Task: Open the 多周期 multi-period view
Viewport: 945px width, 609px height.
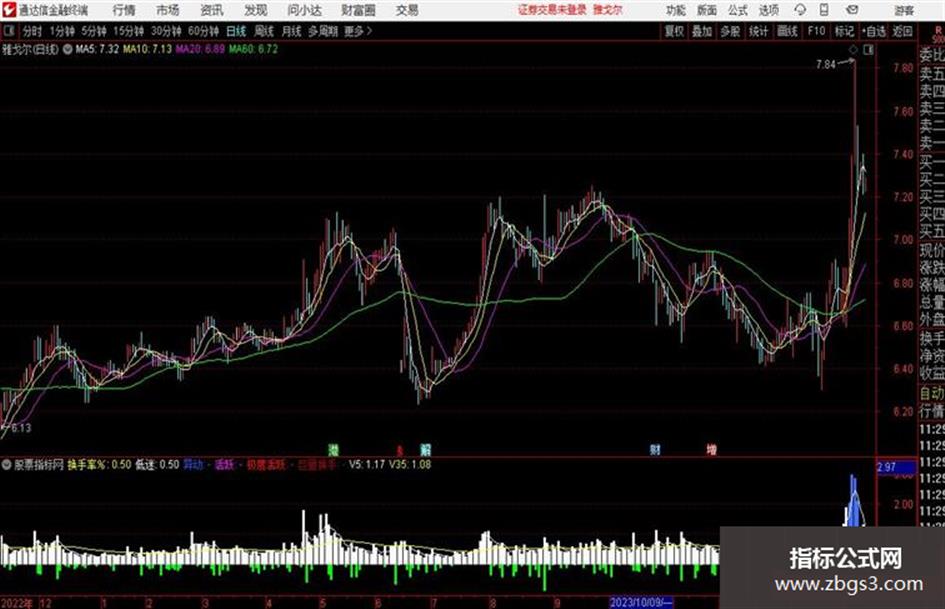Action: (x=323, y=31)
